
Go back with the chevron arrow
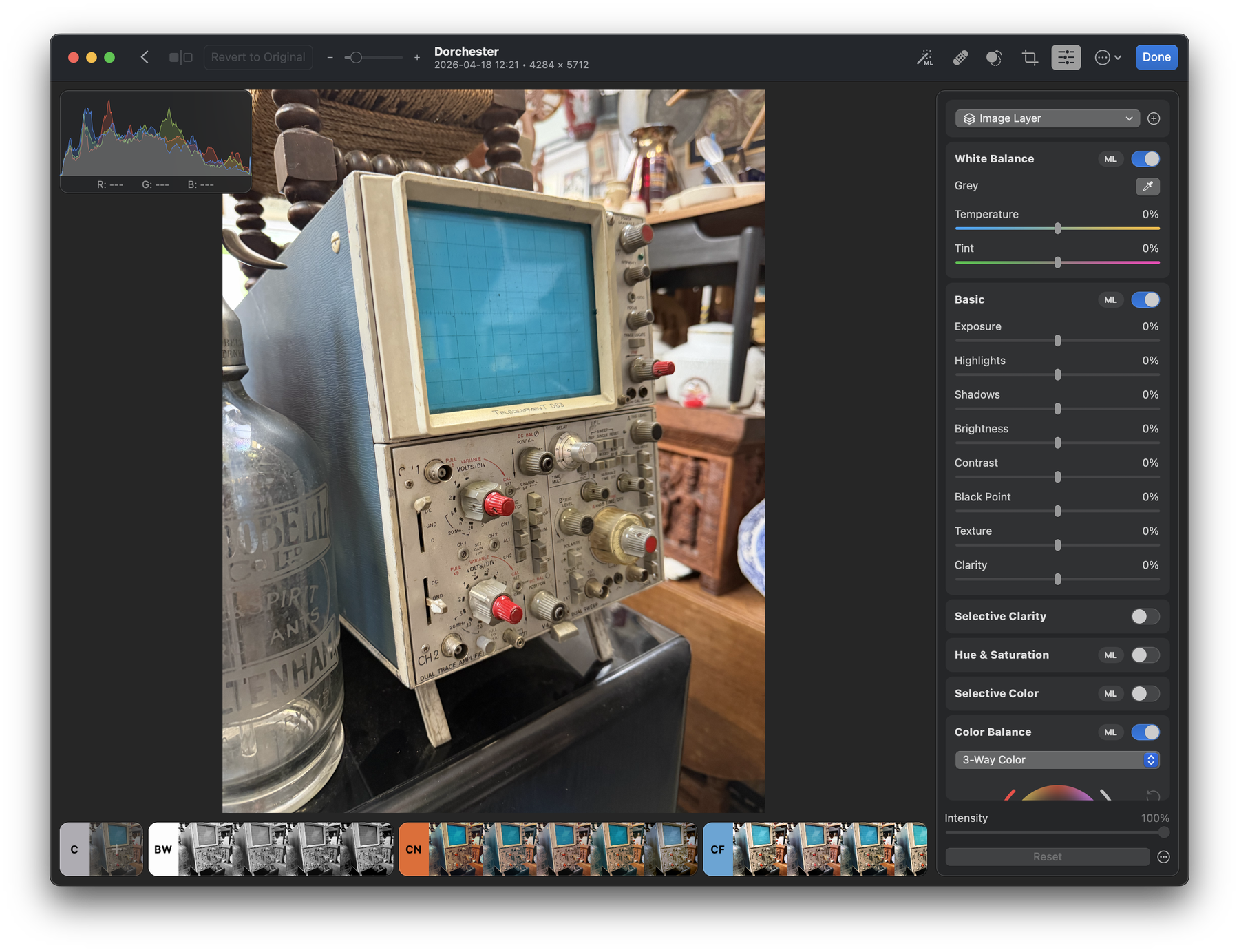tap(145, 57)
